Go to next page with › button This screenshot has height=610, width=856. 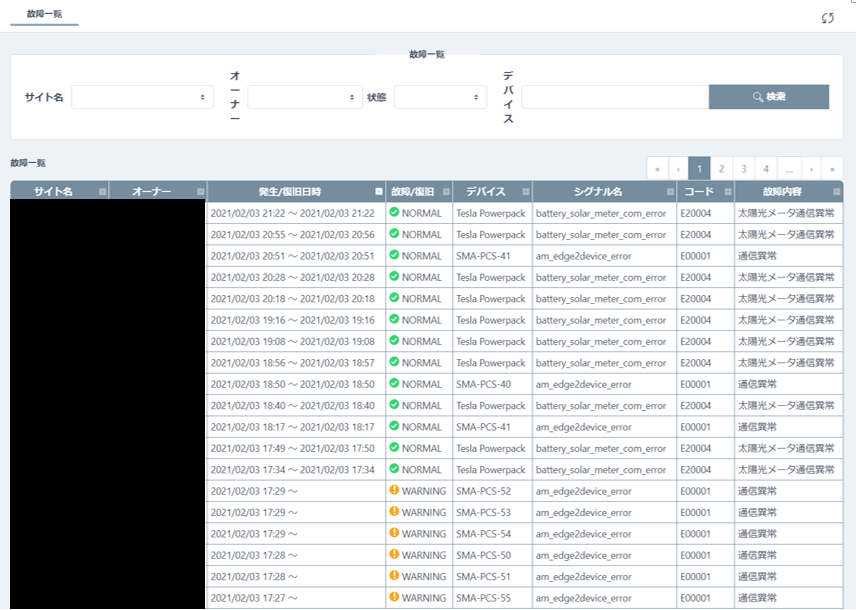click(811, 169)
